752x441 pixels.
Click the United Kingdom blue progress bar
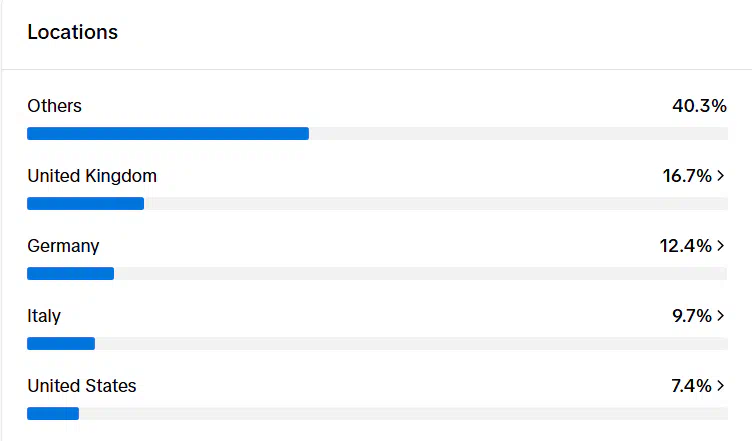pyautogui.click(x=85, y=204)
